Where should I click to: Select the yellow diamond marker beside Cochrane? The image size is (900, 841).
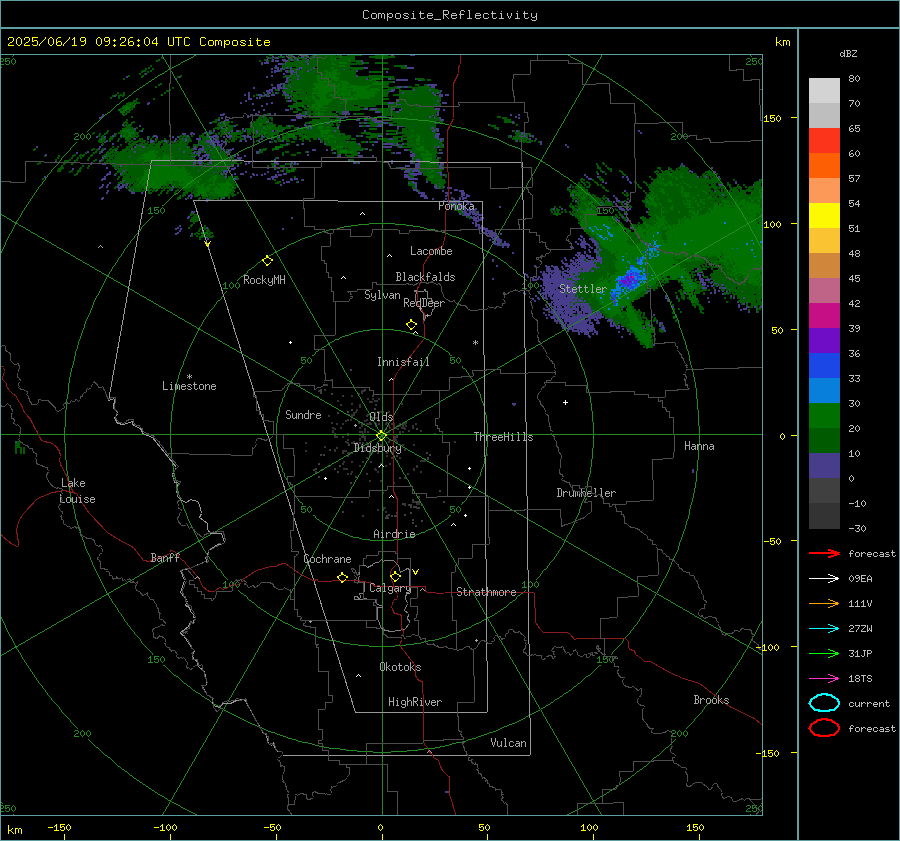tap(342, 578)
